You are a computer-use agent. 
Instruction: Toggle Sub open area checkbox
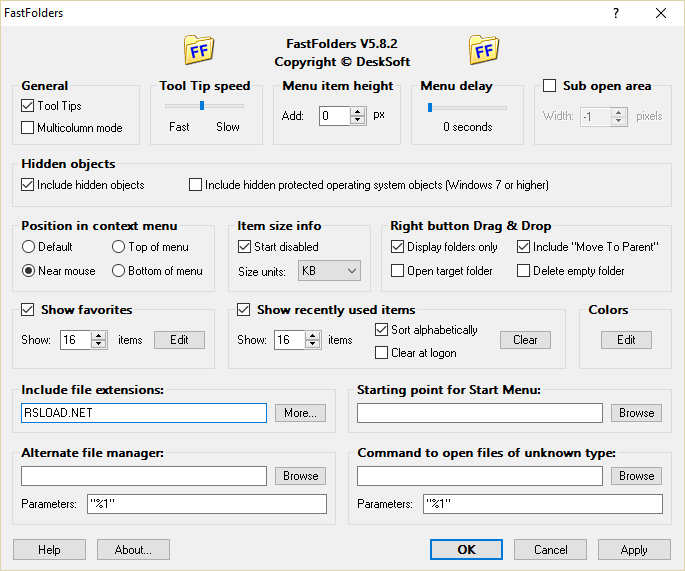549,86
